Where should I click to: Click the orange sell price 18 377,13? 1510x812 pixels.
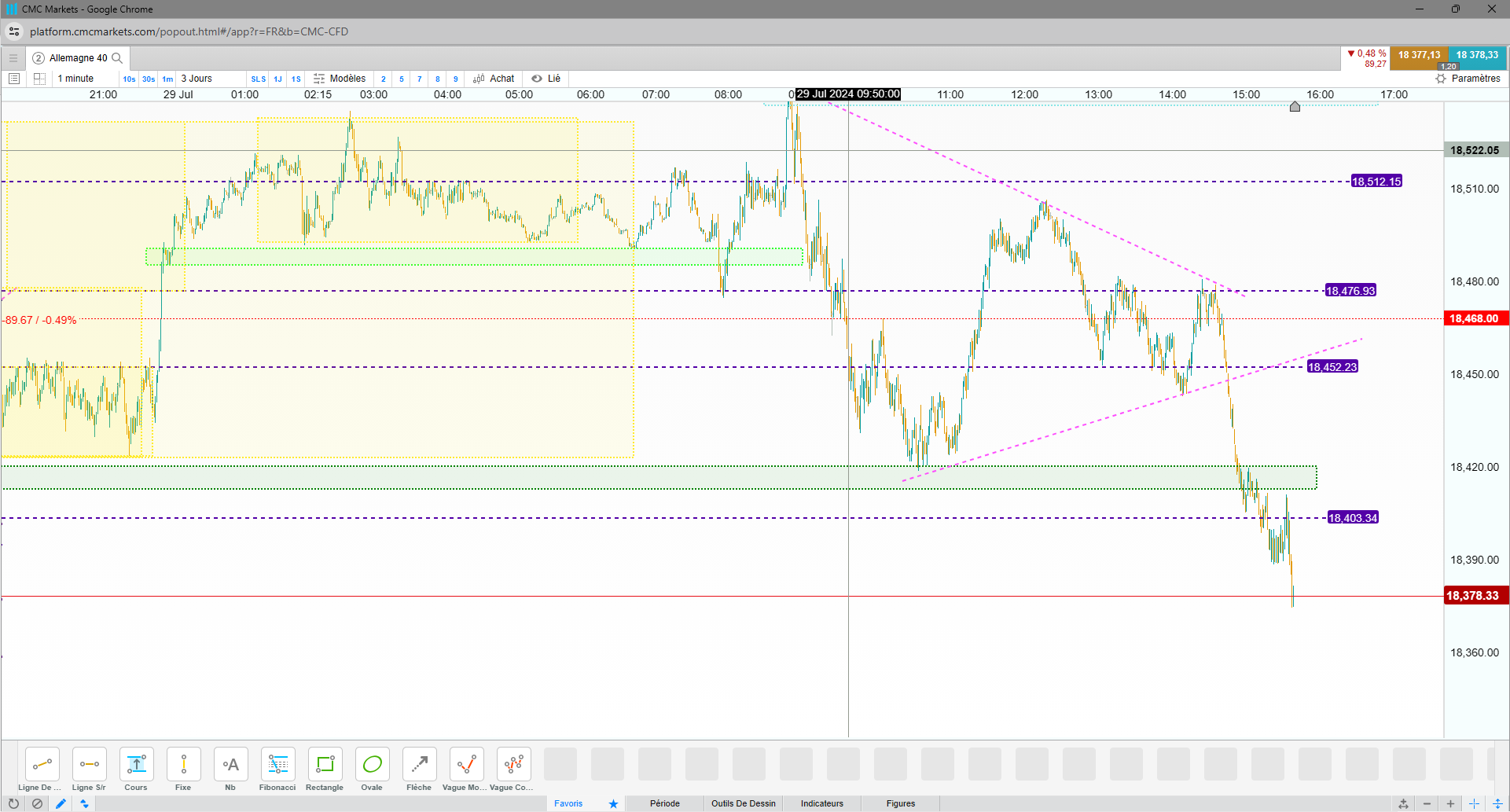(x=1419, y=58)
